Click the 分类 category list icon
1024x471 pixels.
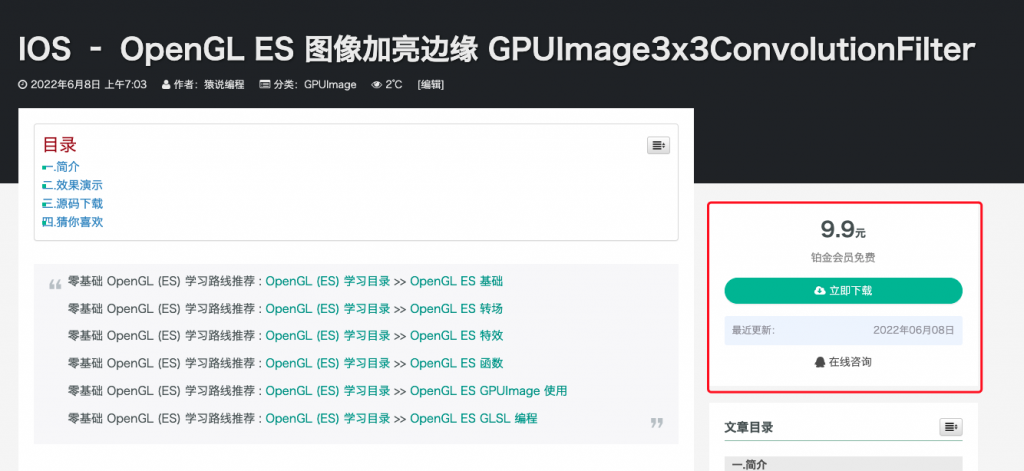coord(264,84)
